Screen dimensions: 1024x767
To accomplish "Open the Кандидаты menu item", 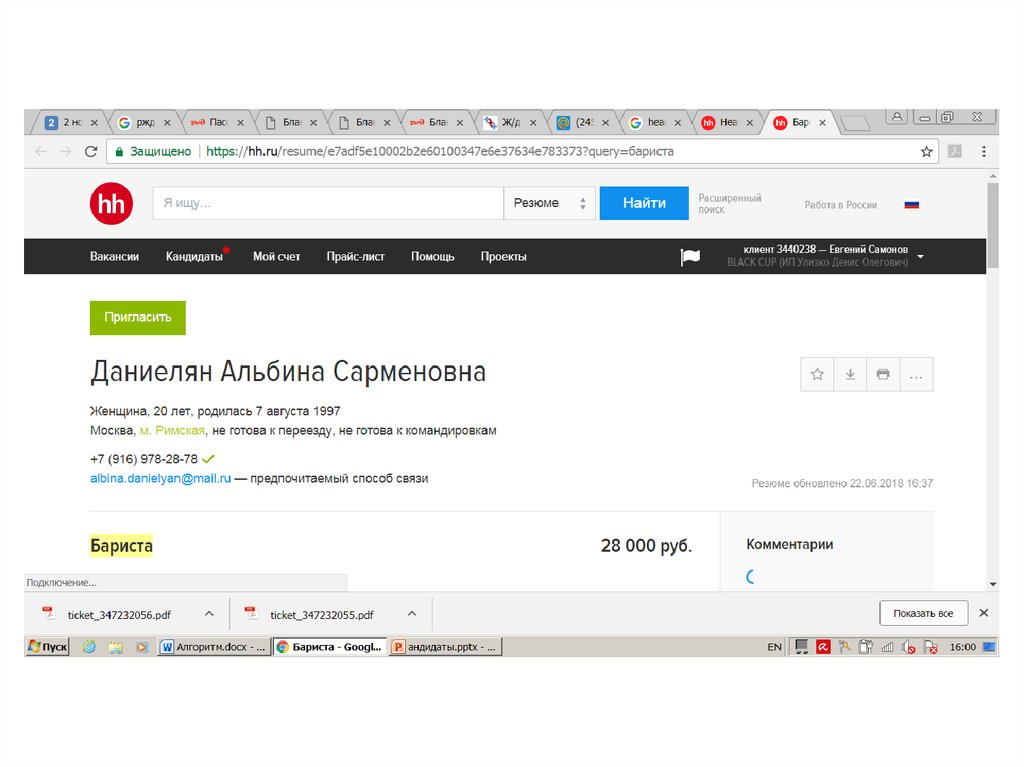I will 194,257.
